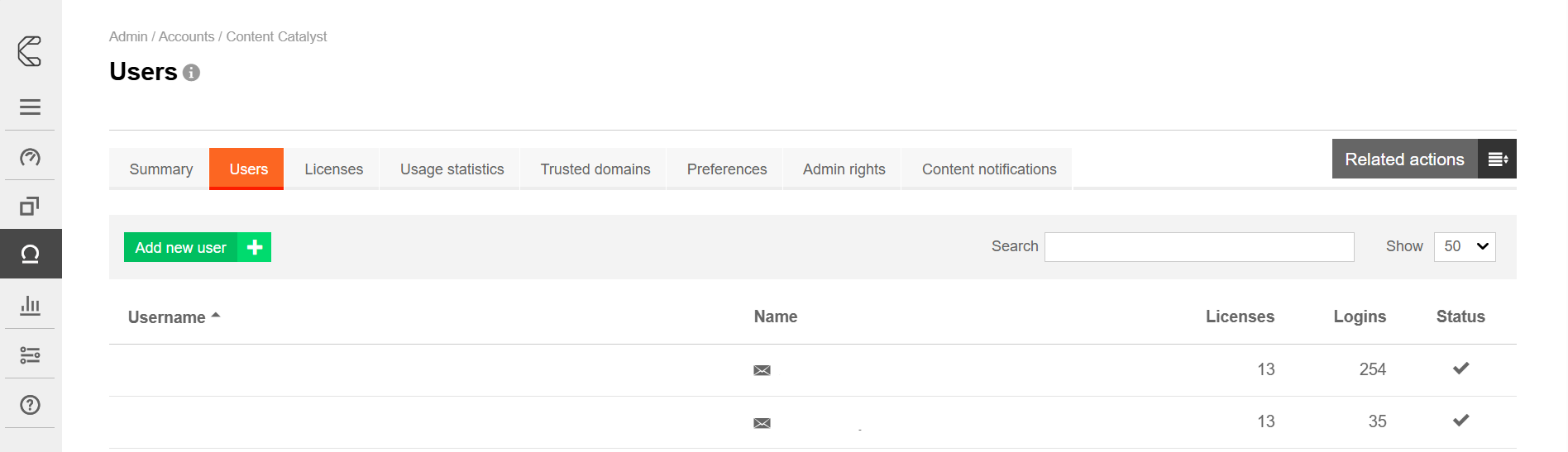Open the bar chart statistics sidebar icon

[30, 305]
